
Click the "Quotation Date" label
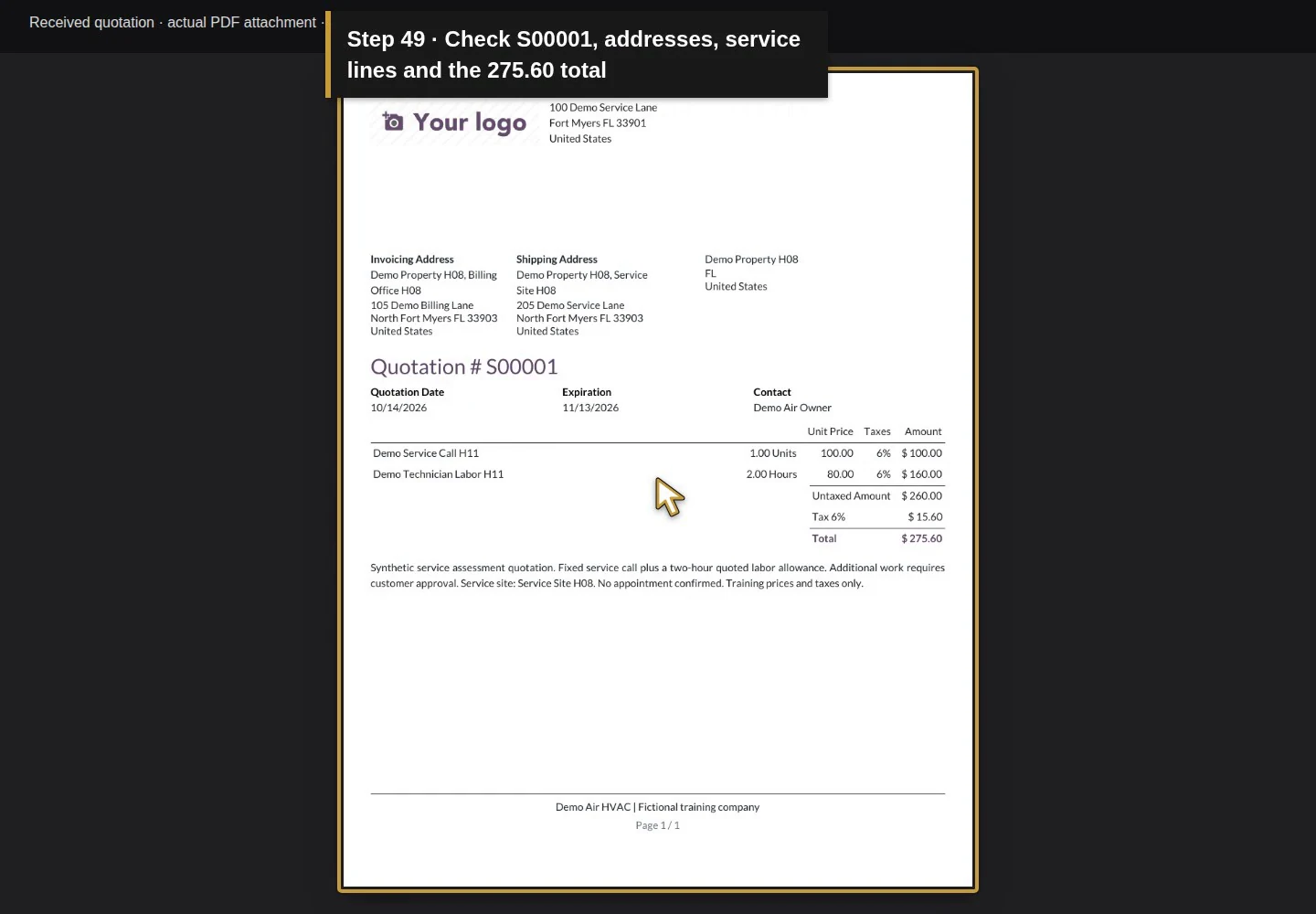click(408, 392)
